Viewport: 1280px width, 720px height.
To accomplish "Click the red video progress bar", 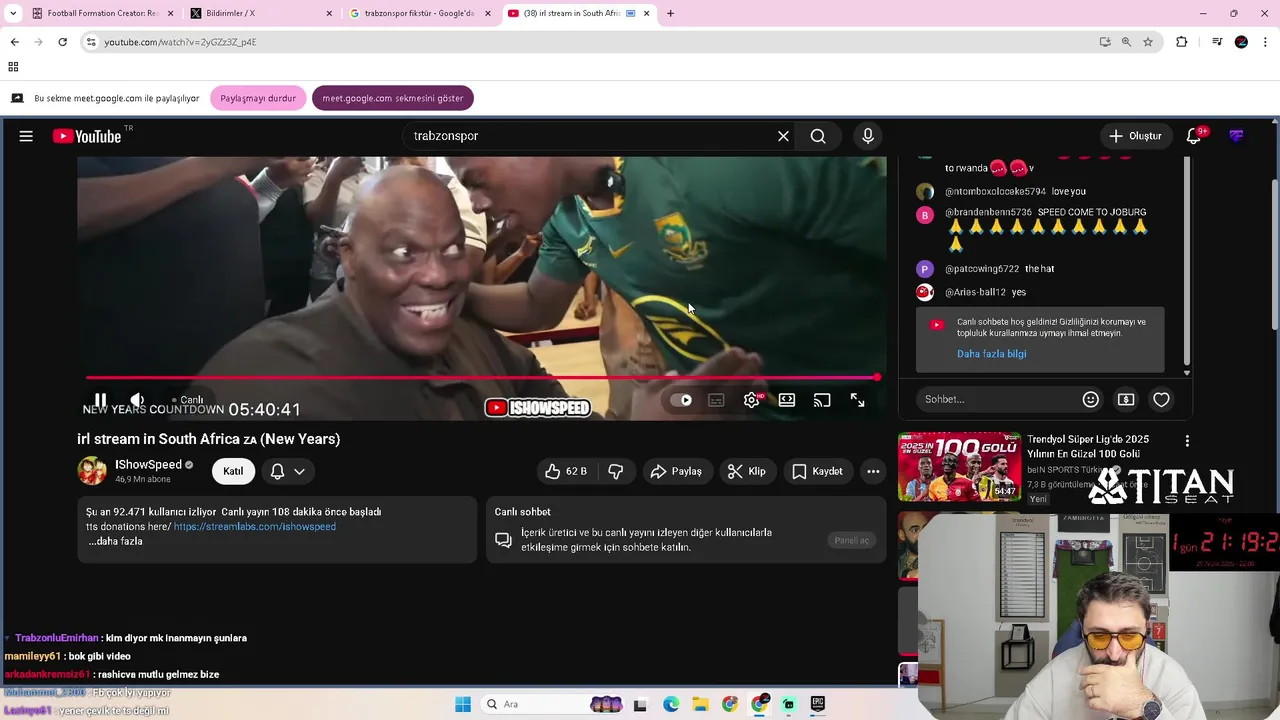I will point(482,377).
